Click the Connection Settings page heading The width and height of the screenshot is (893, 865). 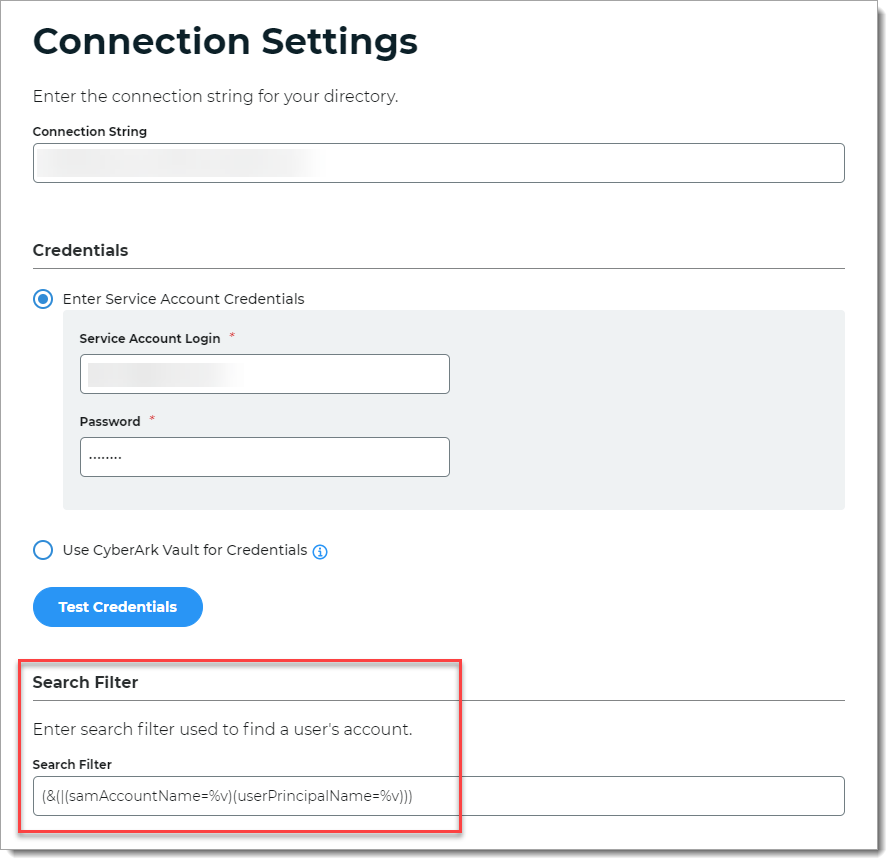click(225, 41)
